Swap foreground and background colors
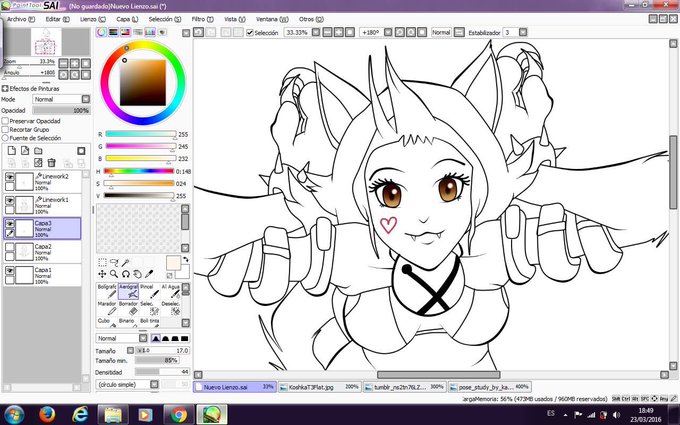The width and height of the screenshot is (680, 425). (x=186, y=259)
